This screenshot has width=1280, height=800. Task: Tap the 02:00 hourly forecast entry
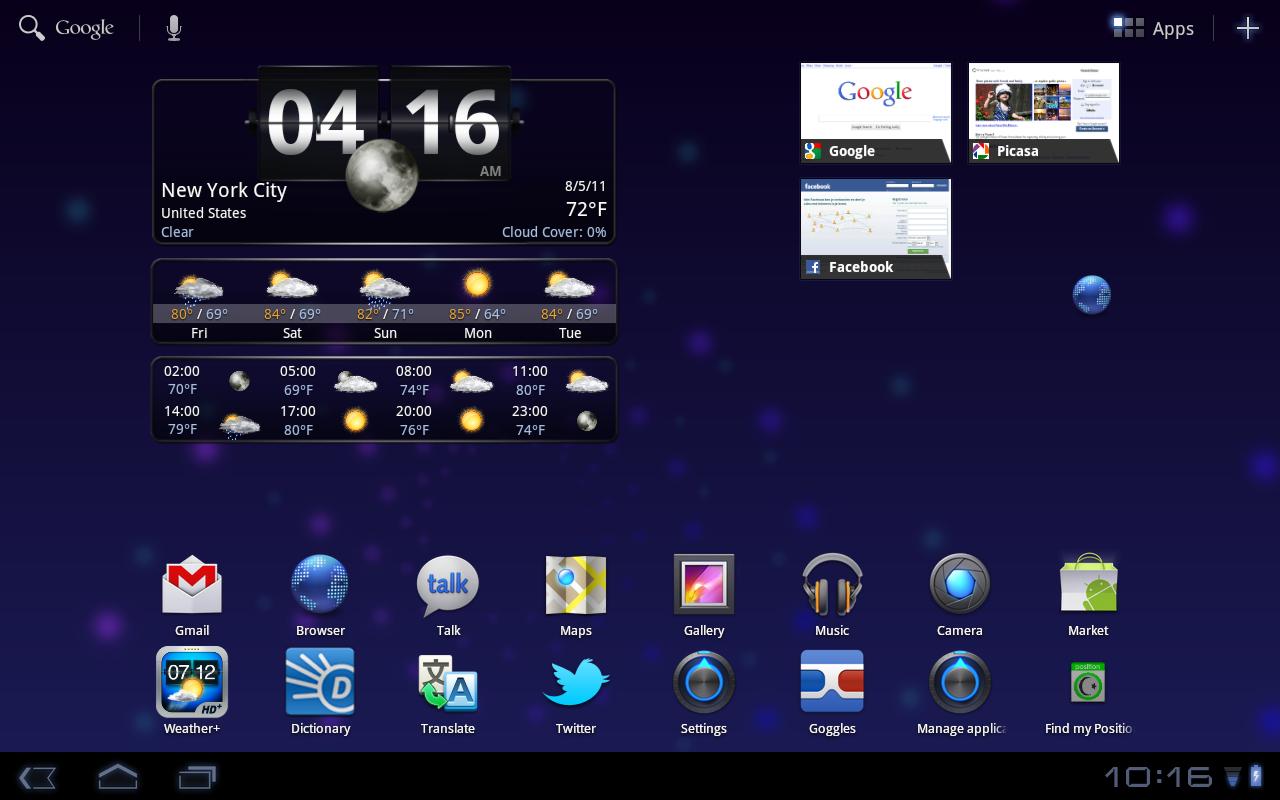[x=208, y=380]
